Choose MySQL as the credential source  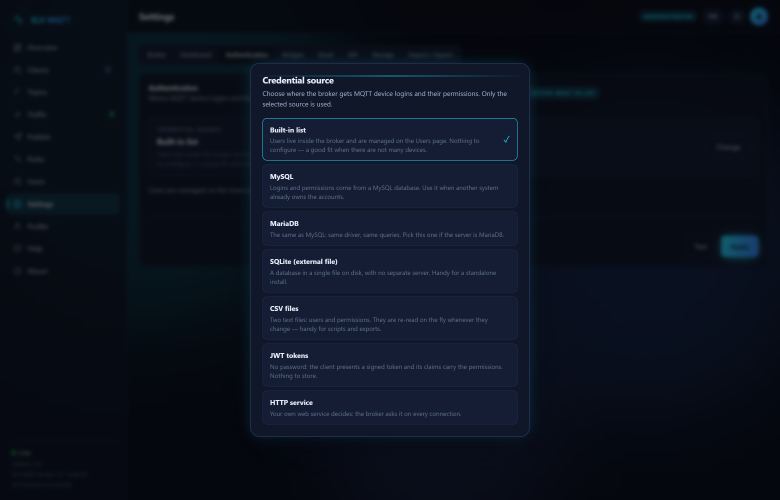coord(390,186)
